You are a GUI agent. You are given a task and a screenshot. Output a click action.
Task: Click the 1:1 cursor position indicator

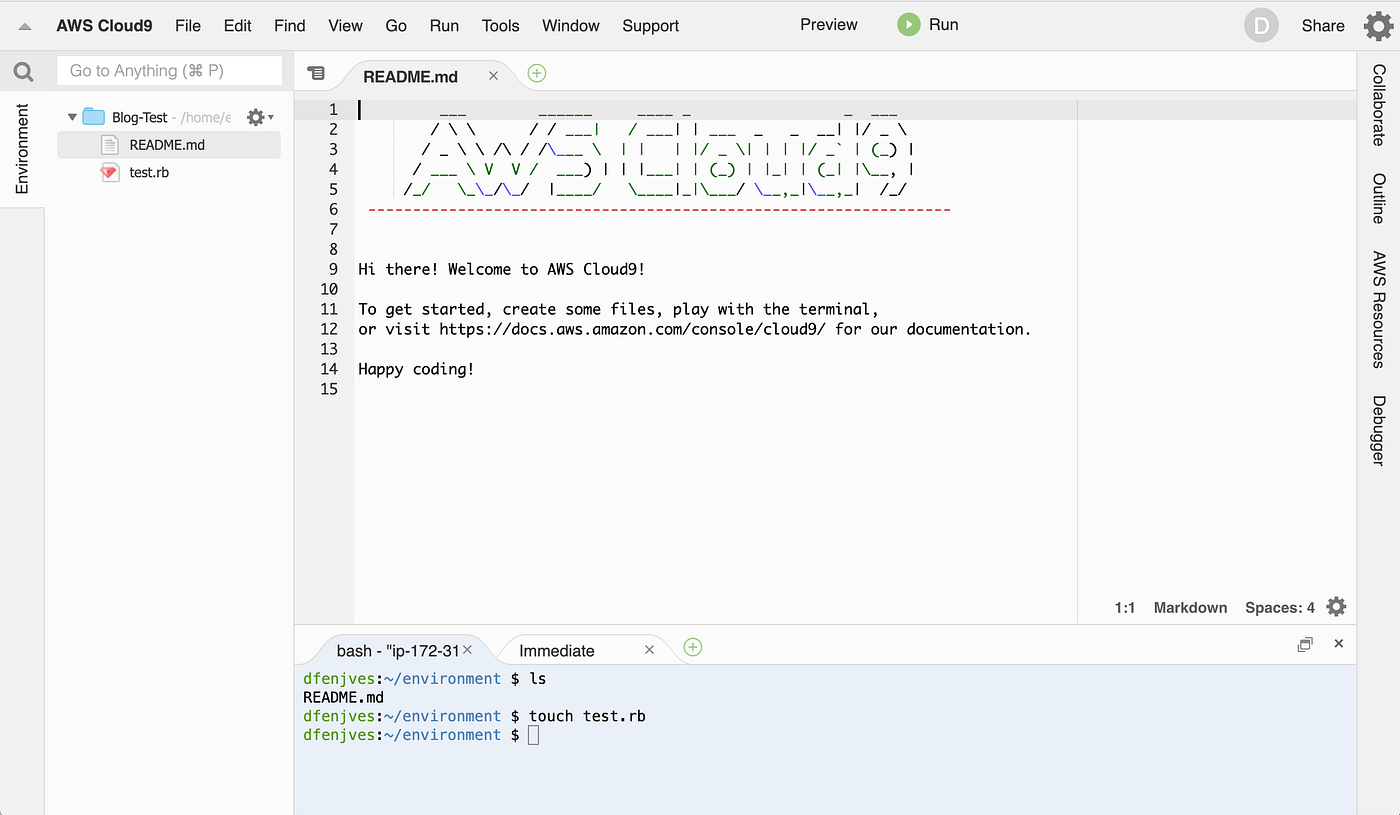point(1125,607)
